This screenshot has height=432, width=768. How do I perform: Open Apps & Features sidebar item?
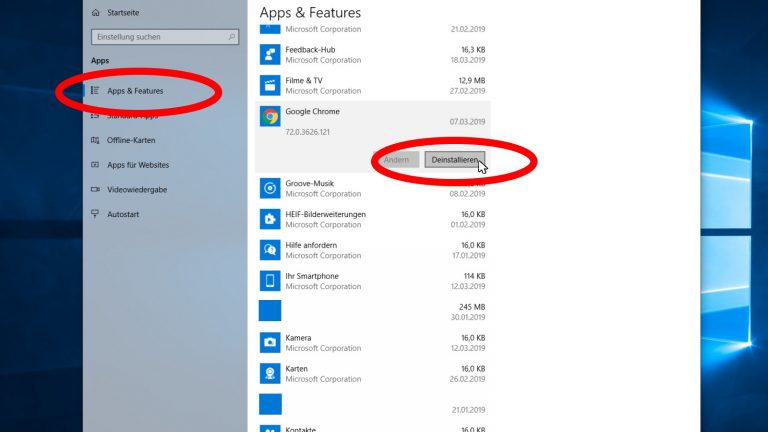(135, 91)
